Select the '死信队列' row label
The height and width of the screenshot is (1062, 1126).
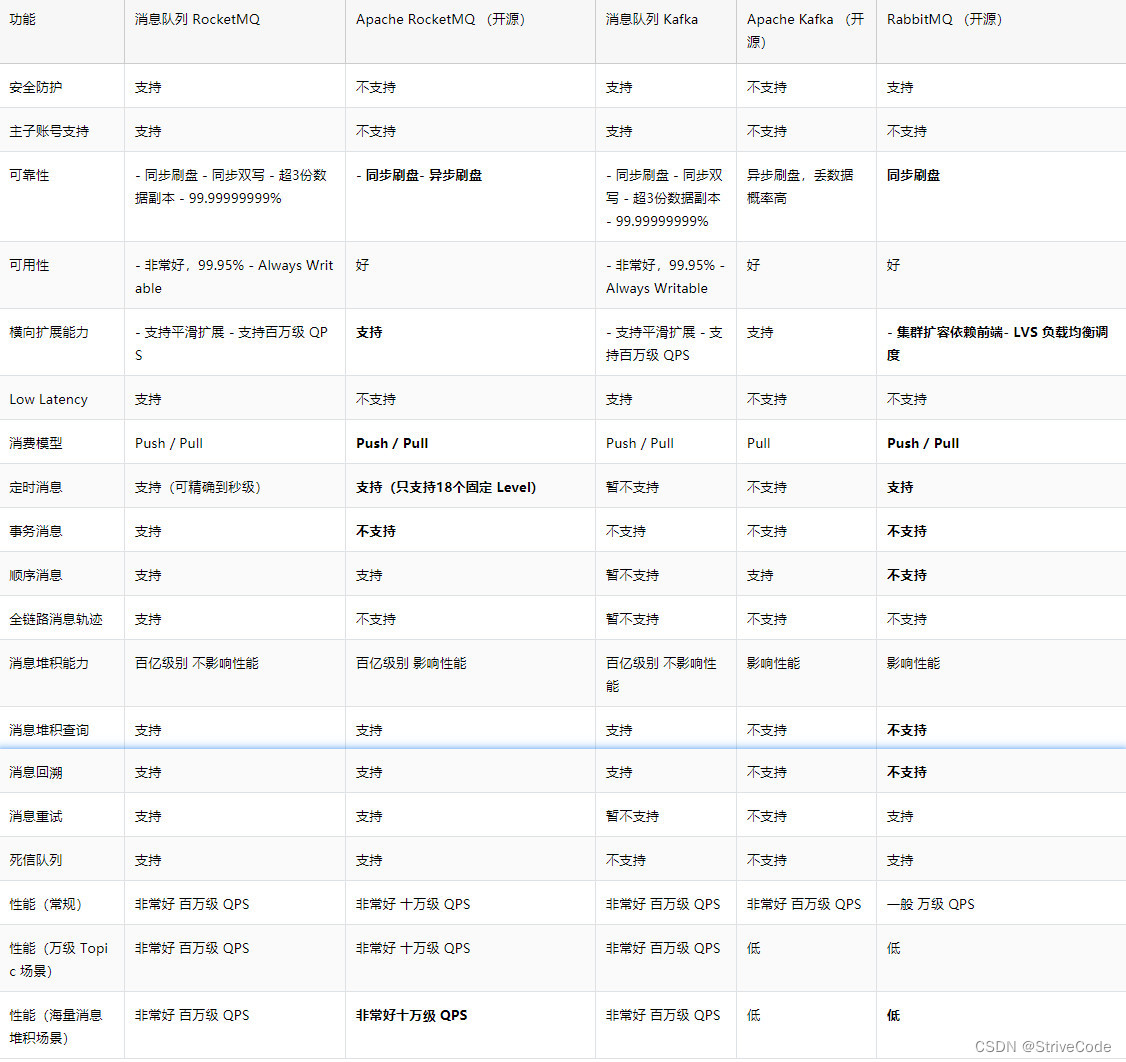click(36, 860)
